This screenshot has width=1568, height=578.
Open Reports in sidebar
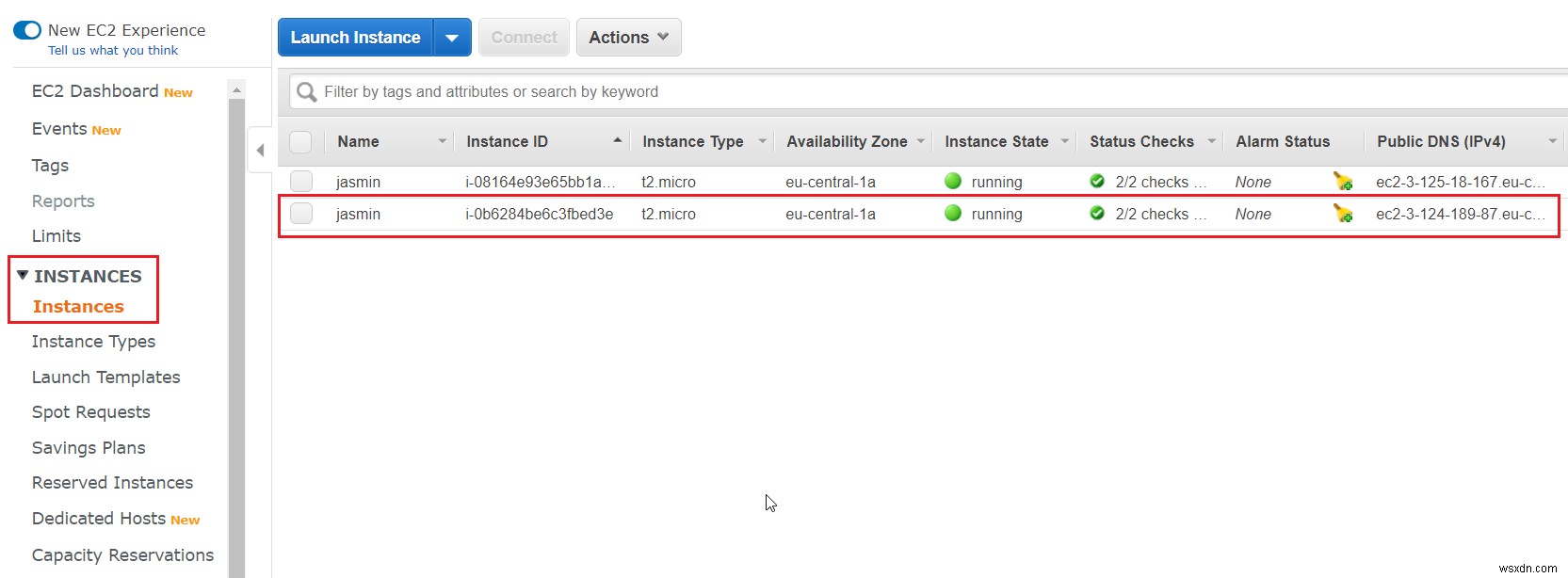click(63, 201)
